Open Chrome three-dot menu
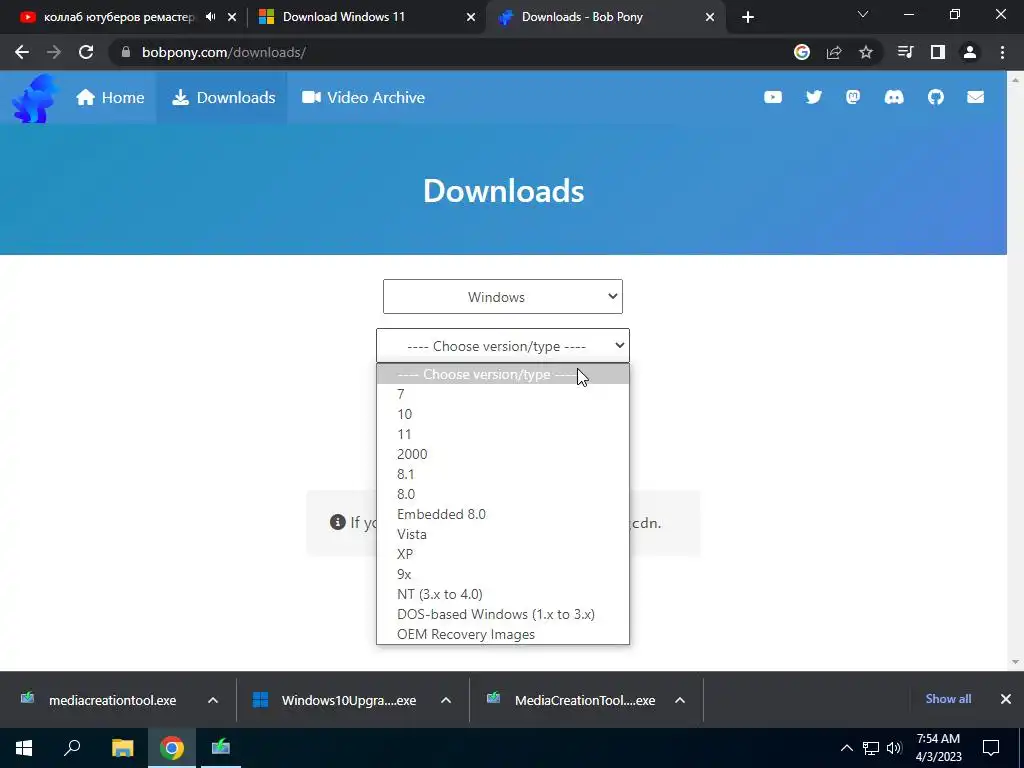The width and height of the screenshot is (1024, 768). point(1002,52)
